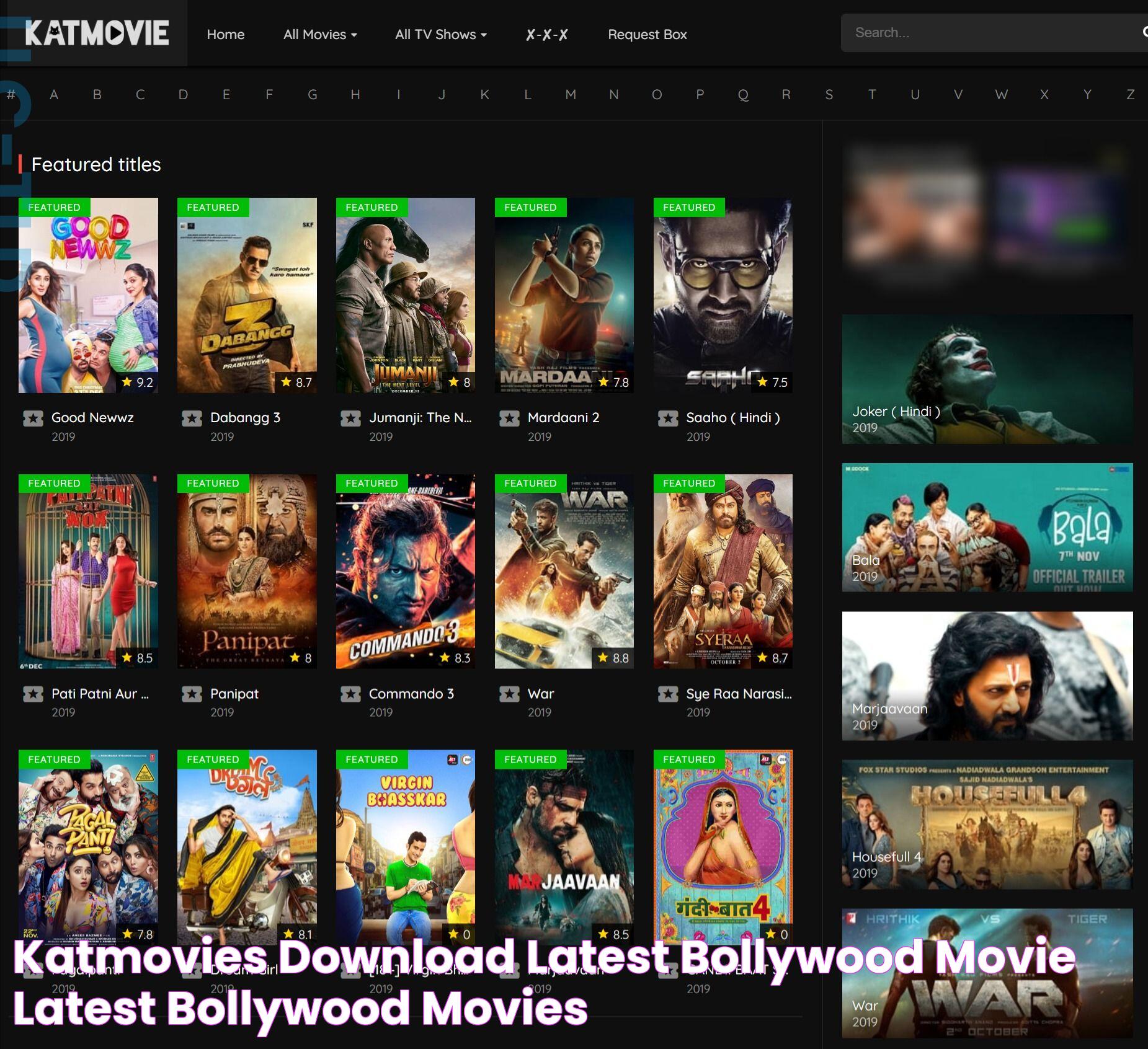This screenshot has width=1148, height=1049.
Task: Click the star icon beside Good Newwz title
Action: pos(33,418)
